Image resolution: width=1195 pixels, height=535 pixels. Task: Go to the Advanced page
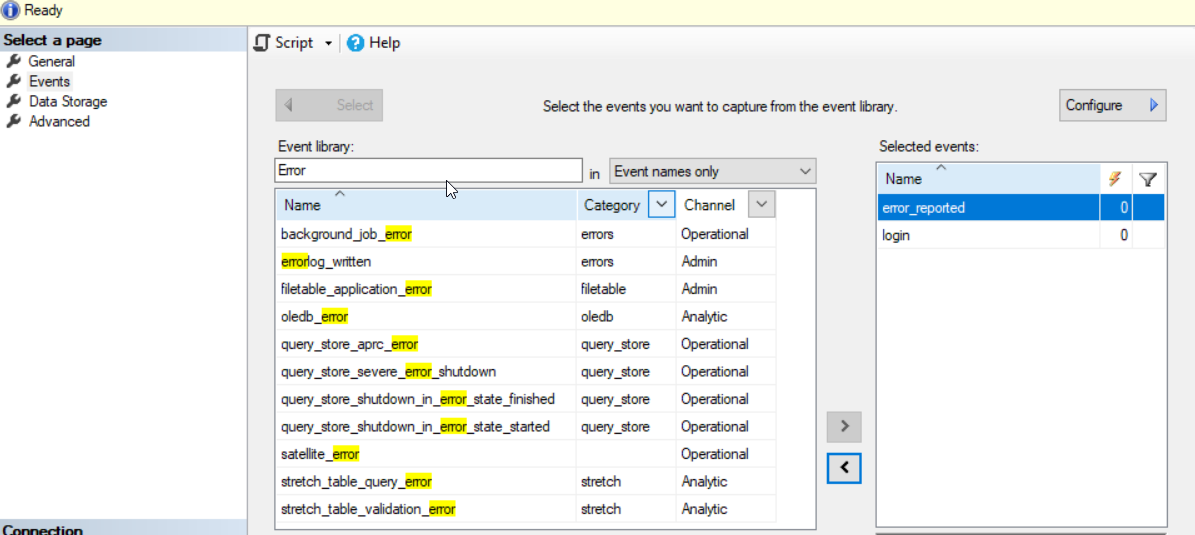tap(59, 121)
